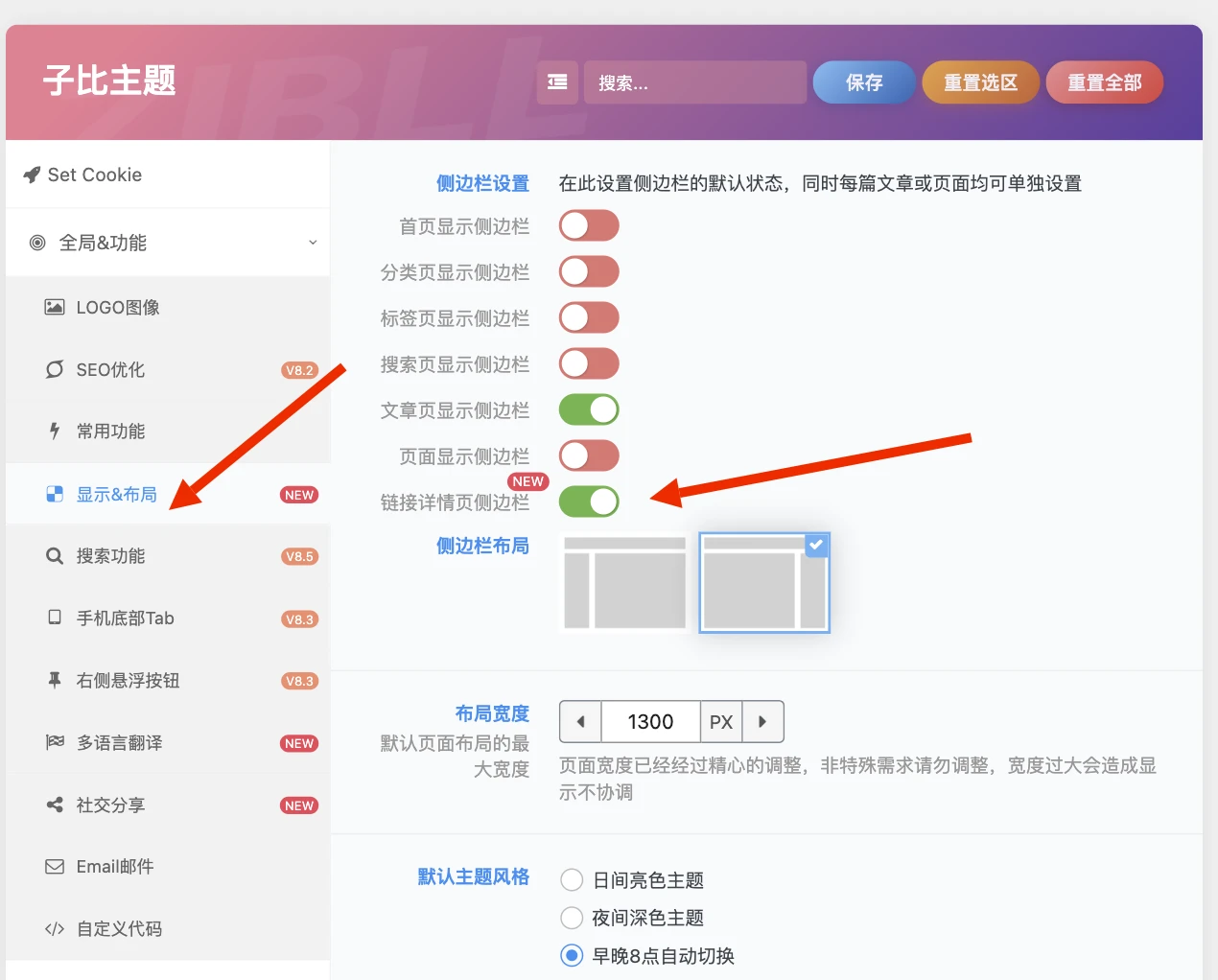Click the 重置选区 button
Image resolution: width=1218 pixels, height=980 pixels.
[x=980, y=82]
